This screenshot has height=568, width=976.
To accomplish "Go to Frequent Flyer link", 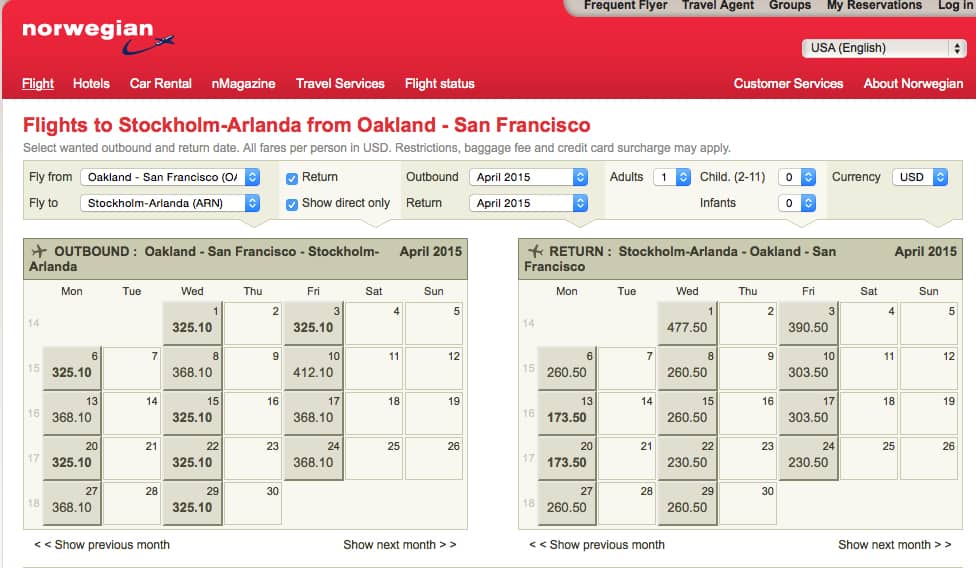I will pyautogui.click(x=626, y=6).
